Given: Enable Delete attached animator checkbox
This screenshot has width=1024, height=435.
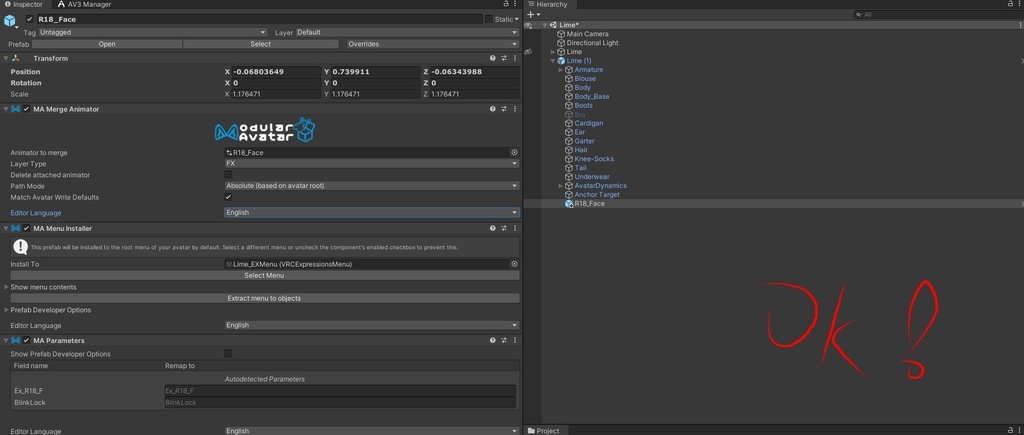Looking at the screenshot, I should pyautogui.click(x=228, y=174).
